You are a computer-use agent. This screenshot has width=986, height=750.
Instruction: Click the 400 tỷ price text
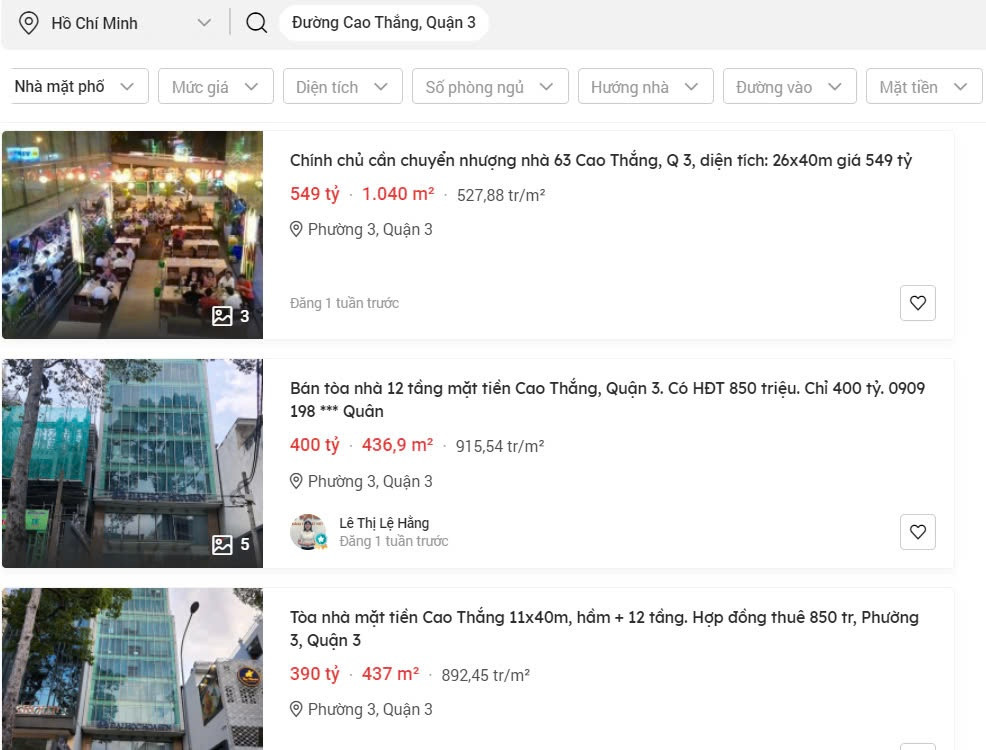coord(314,445)
